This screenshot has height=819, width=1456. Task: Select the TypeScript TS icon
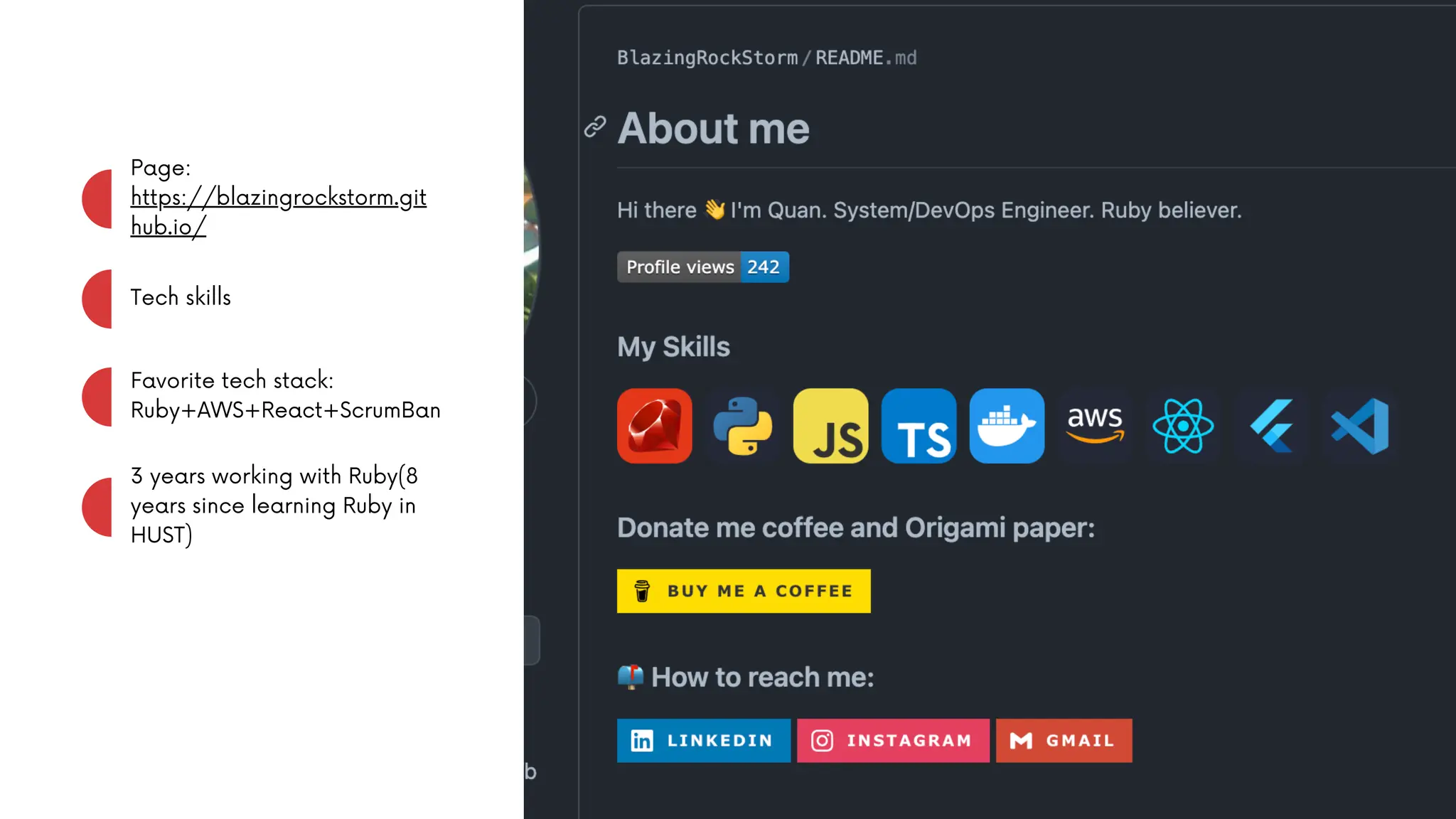coord(919,426)
